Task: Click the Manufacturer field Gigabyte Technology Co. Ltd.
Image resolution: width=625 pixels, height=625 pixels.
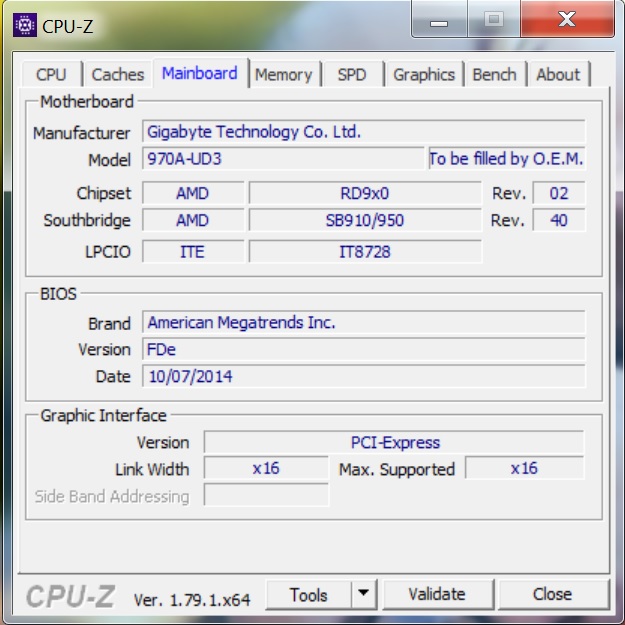Action: [x=364, y=132]
